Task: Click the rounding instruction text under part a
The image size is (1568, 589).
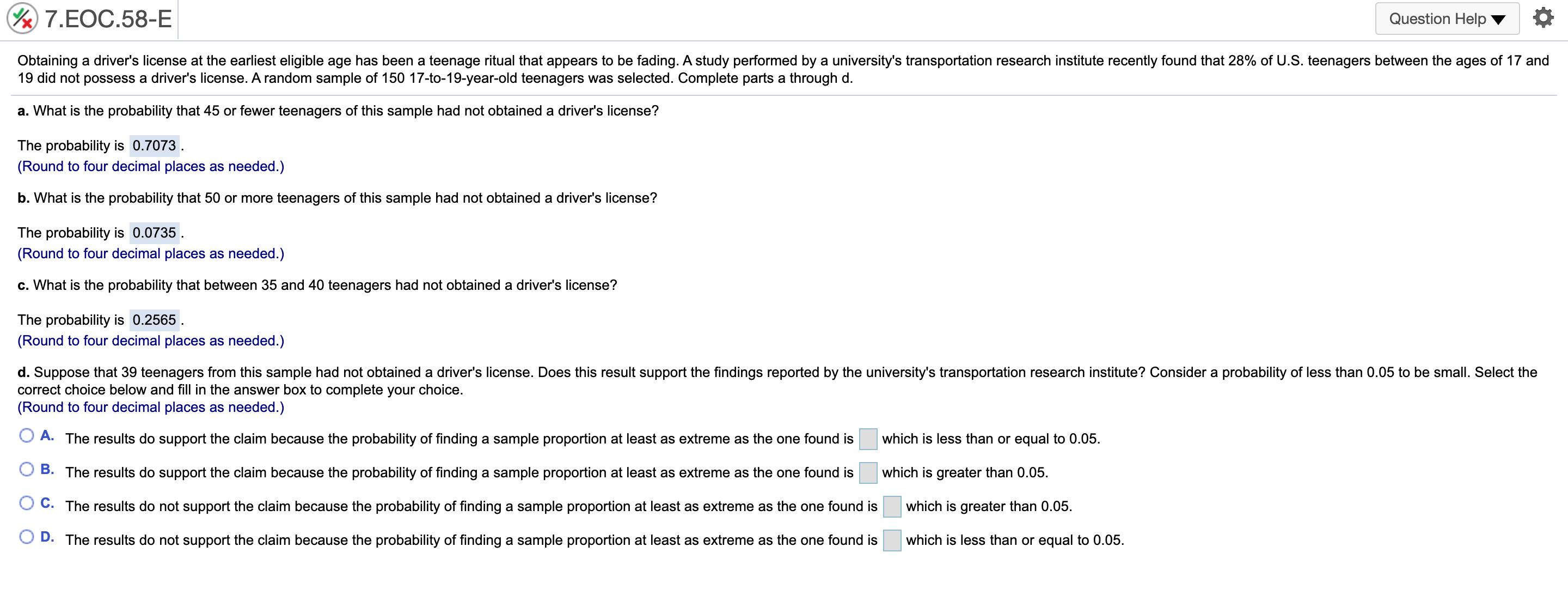Action: pyautogui.click(x=150, y=166)
